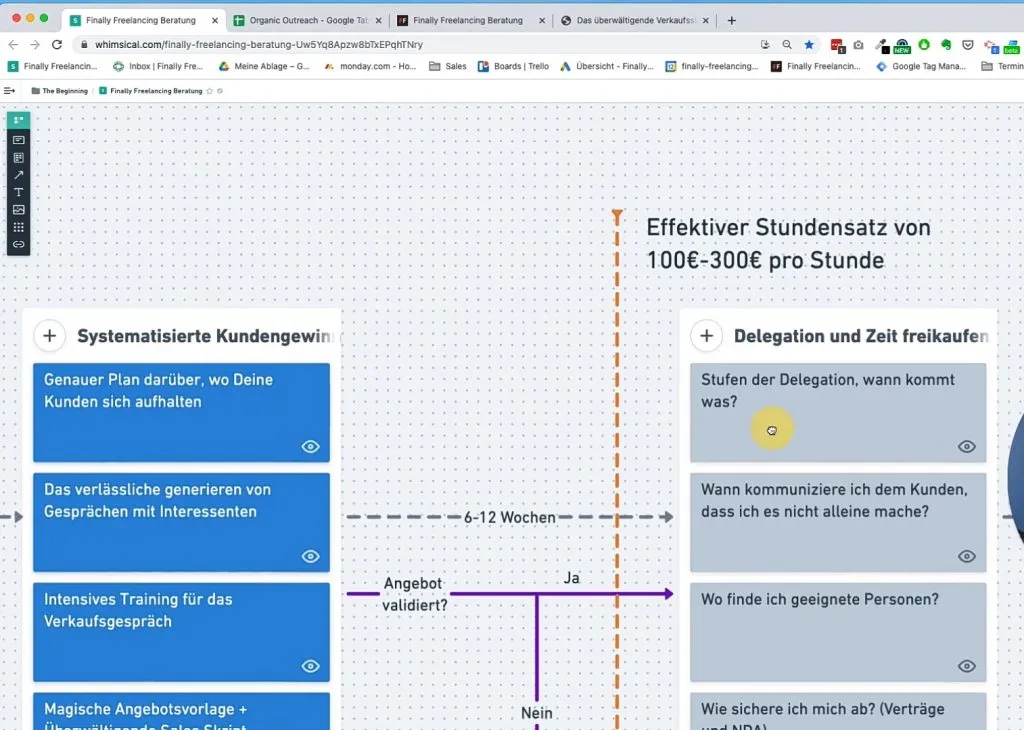The width and height of the screenshot is (1024, 730).
Task: Click the Ja label on purple arrow
Action: (571, 578)
